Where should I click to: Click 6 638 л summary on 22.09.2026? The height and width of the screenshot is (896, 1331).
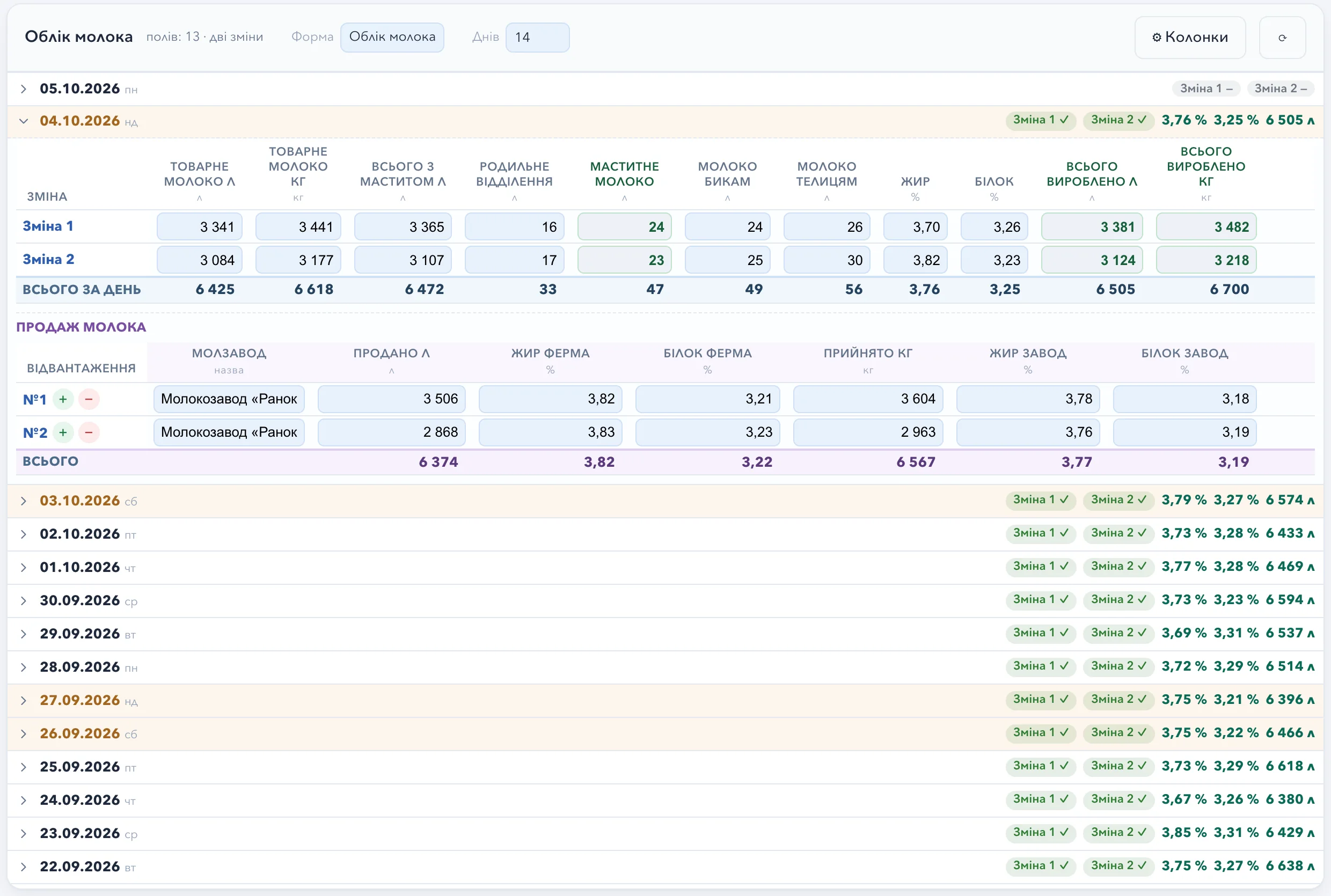[x=1290, y=866]
